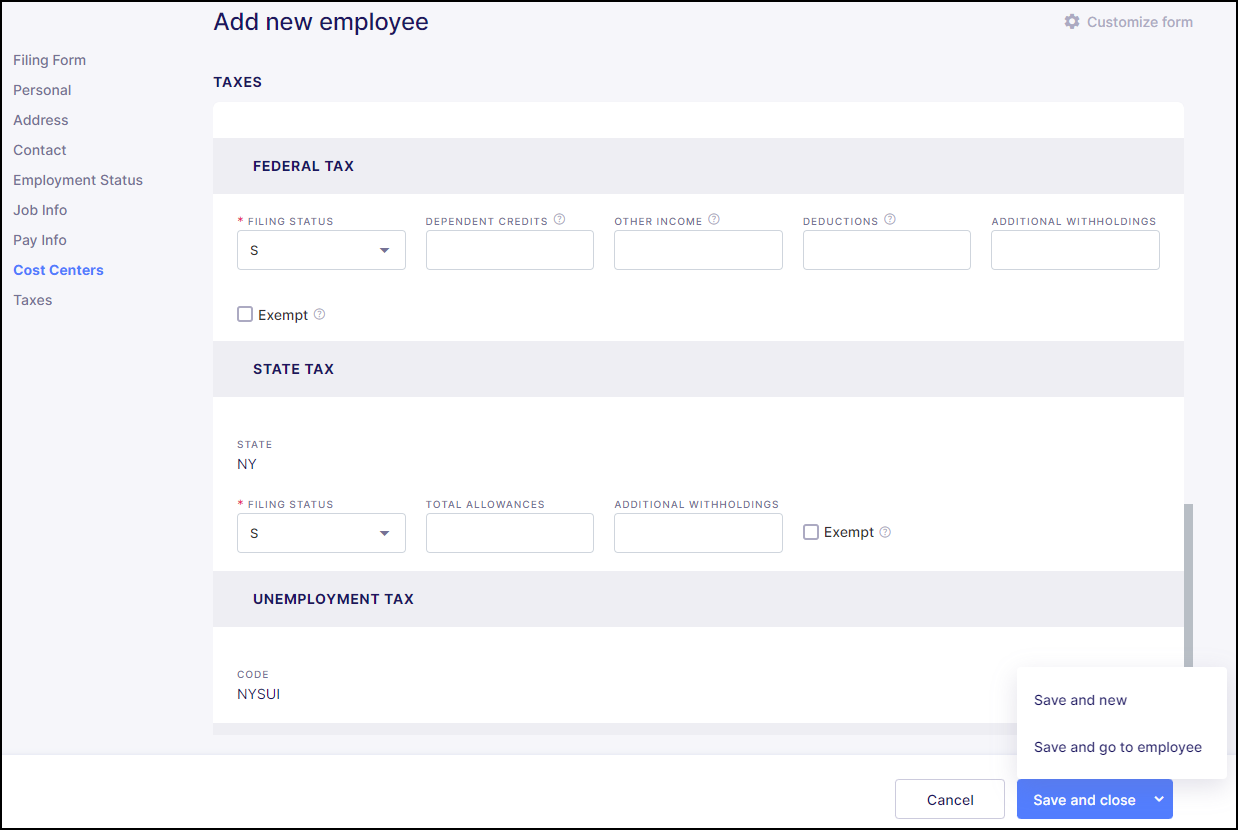The height and width of the screenshot is (830, 1238).
Task: Click the Total Allowances input field
Action: point(510,534)
